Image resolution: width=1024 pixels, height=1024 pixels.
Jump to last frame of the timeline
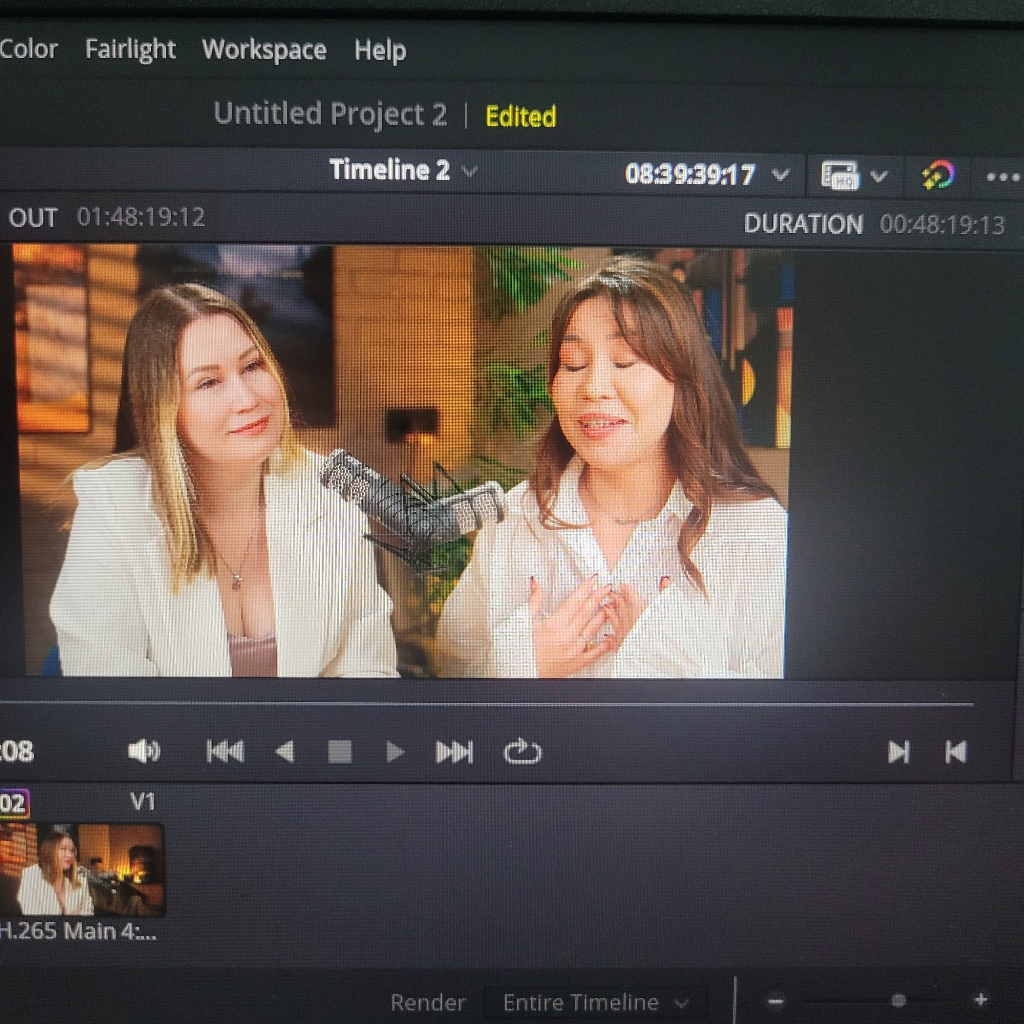tap(454, 751)
